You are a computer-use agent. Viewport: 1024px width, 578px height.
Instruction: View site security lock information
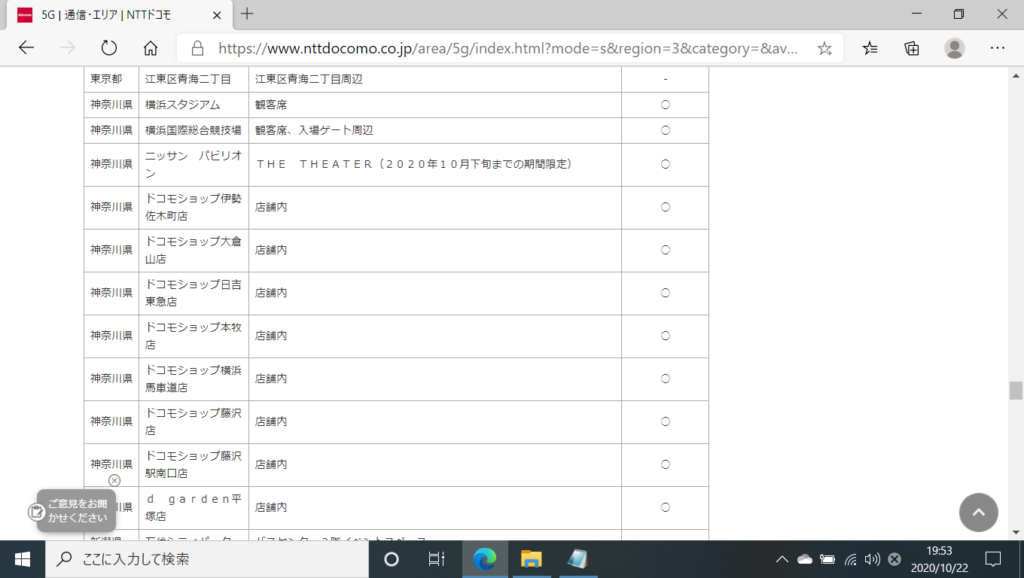[197, 48]
